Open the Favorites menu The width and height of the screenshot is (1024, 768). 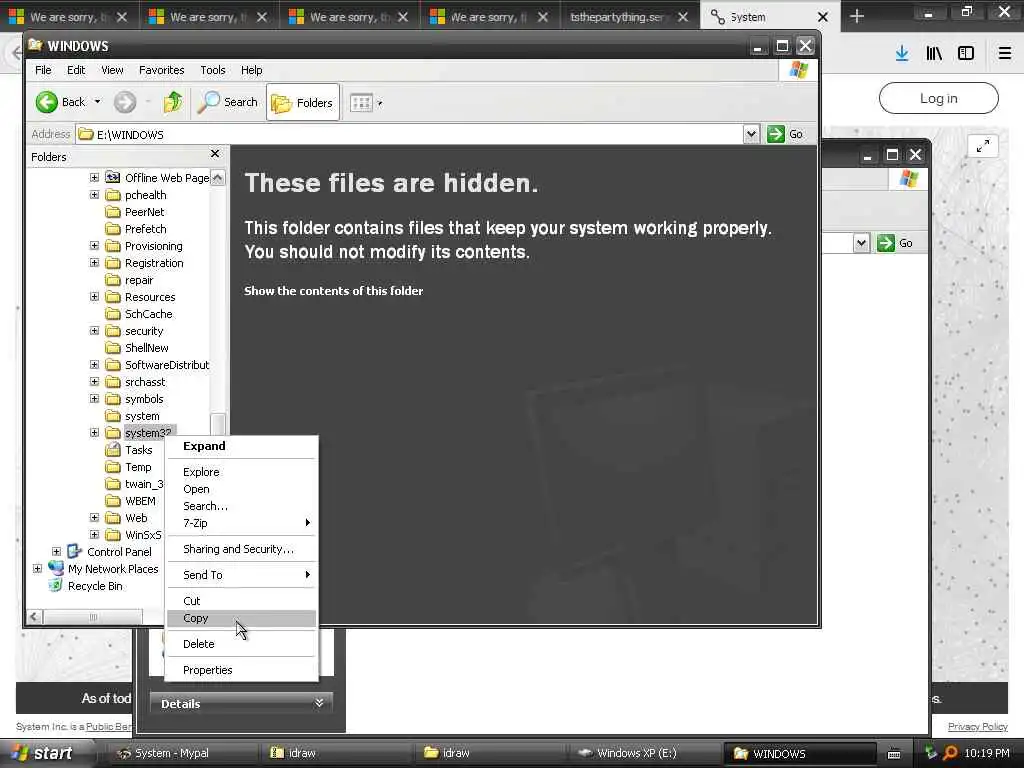tap(161, 70)
